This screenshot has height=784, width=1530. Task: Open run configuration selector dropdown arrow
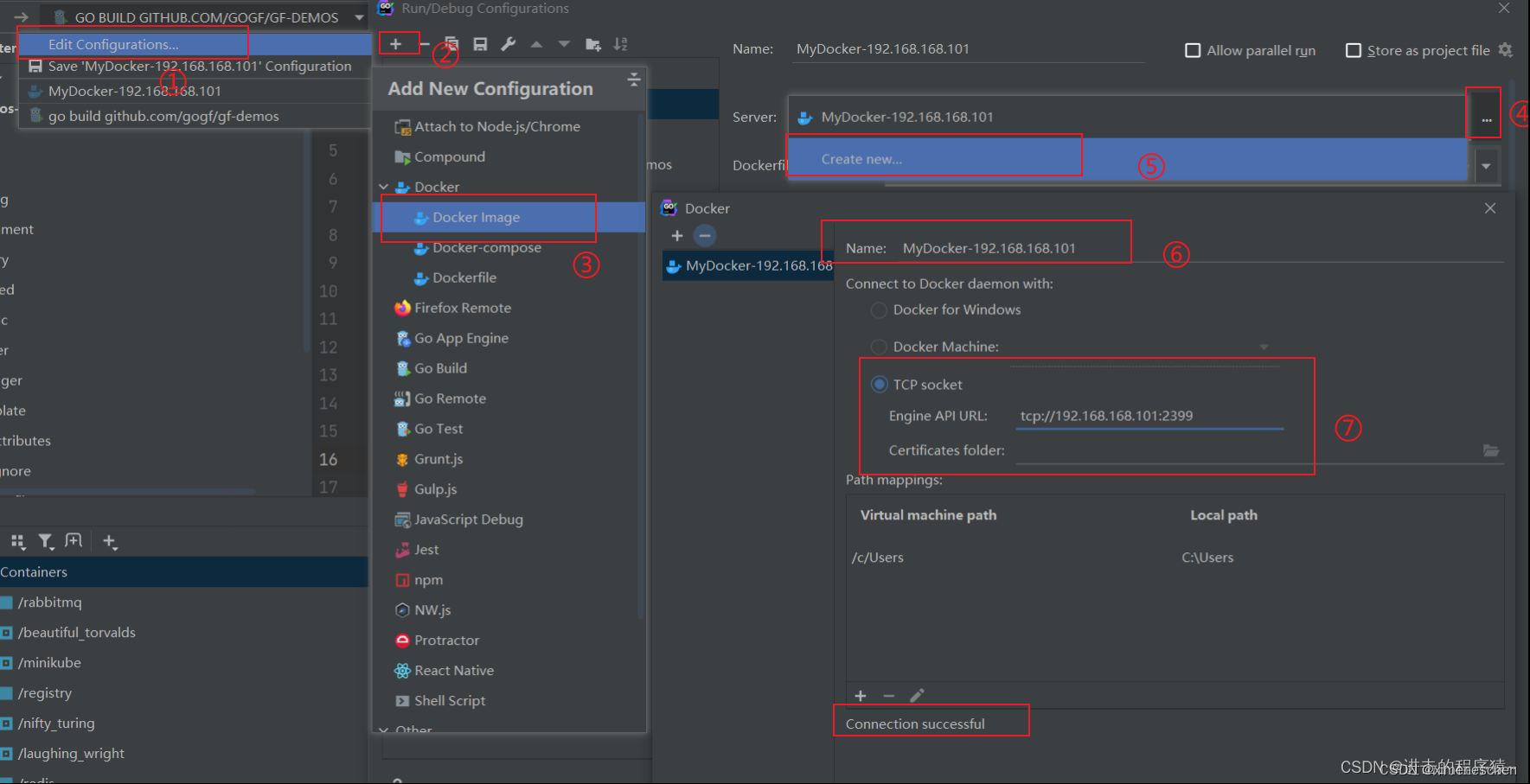(359, 17)
